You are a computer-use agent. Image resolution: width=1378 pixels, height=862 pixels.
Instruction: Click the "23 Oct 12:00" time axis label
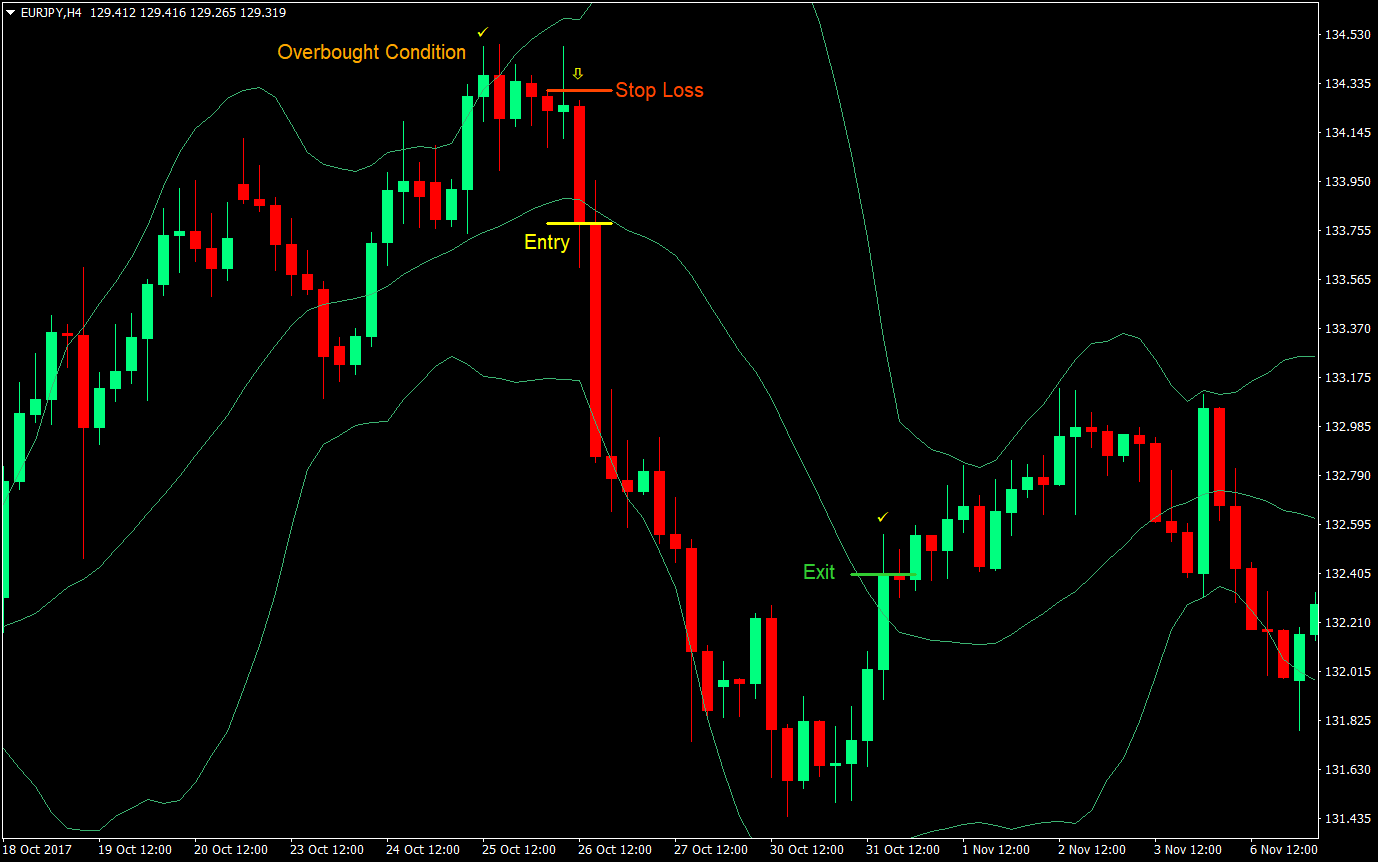point(327,850)
